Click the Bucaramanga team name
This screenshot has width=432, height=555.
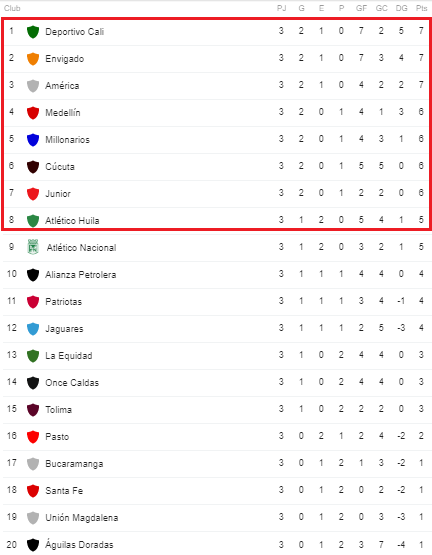point(74,464)
